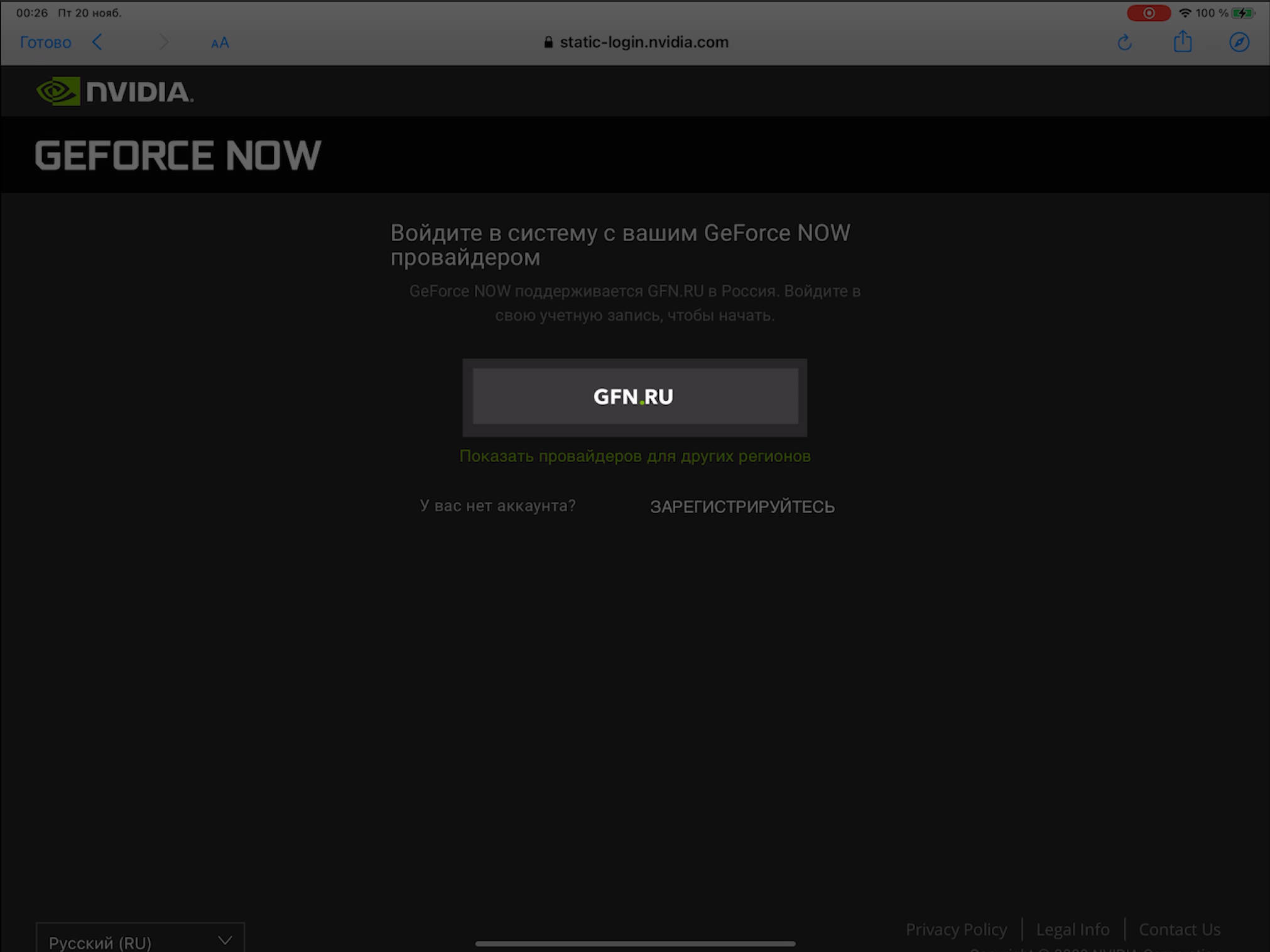
Task: Tap the 00:26 clock in status bar
Action: (x=32, y=13)
